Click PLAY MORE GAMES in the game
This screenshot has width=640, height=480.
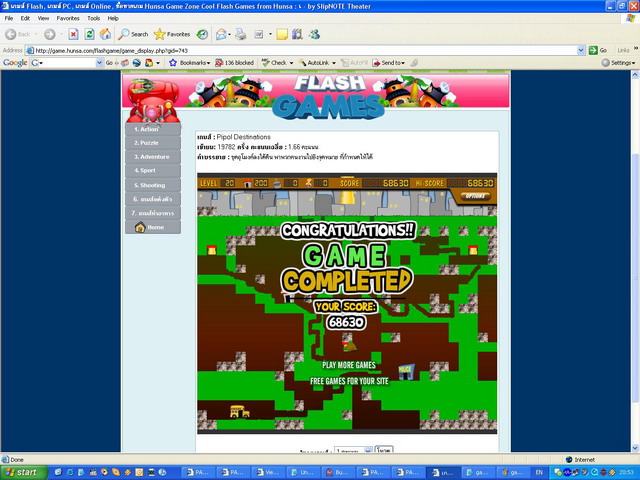click(349, 365)
